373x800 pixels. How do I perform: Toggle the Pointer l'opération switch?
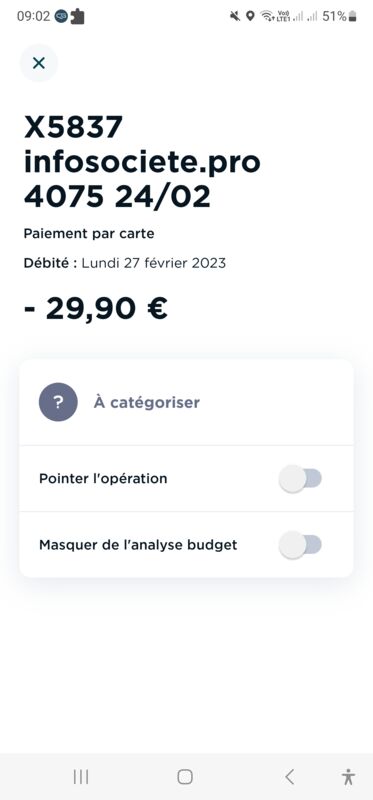click(300, 479)
